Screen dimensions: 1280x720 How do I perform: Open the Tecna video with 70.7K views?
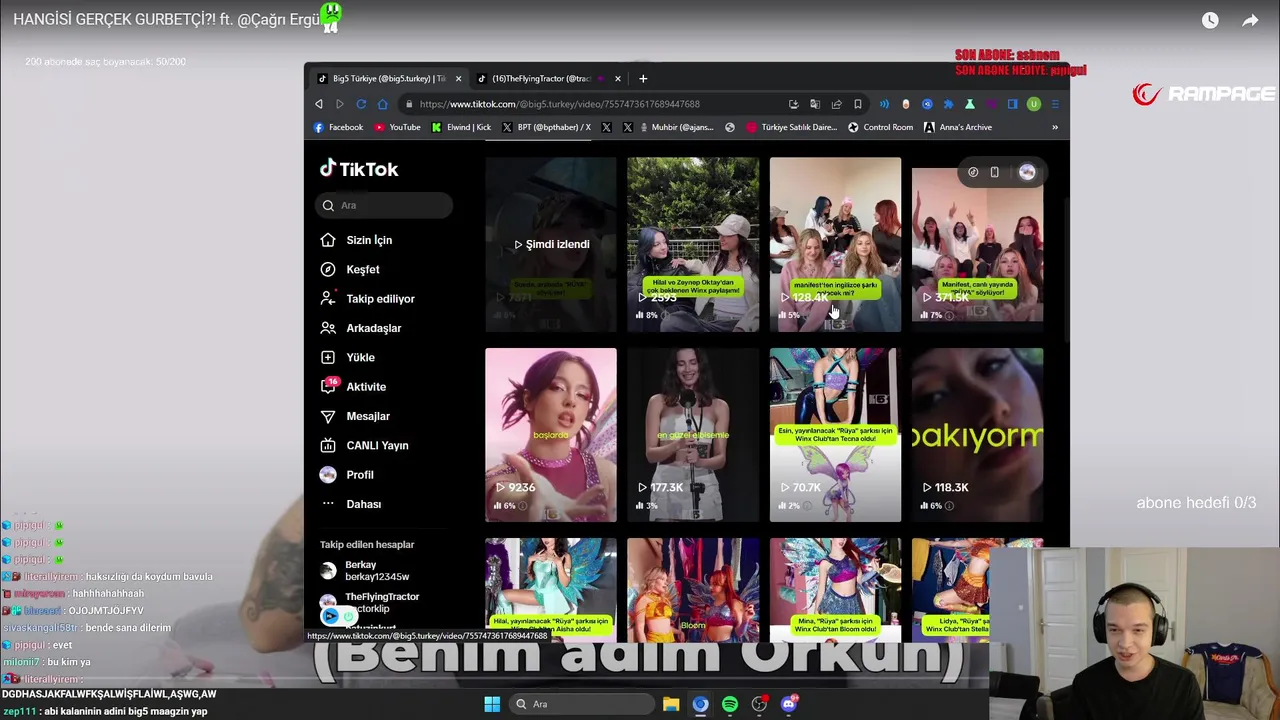(835, 435)
